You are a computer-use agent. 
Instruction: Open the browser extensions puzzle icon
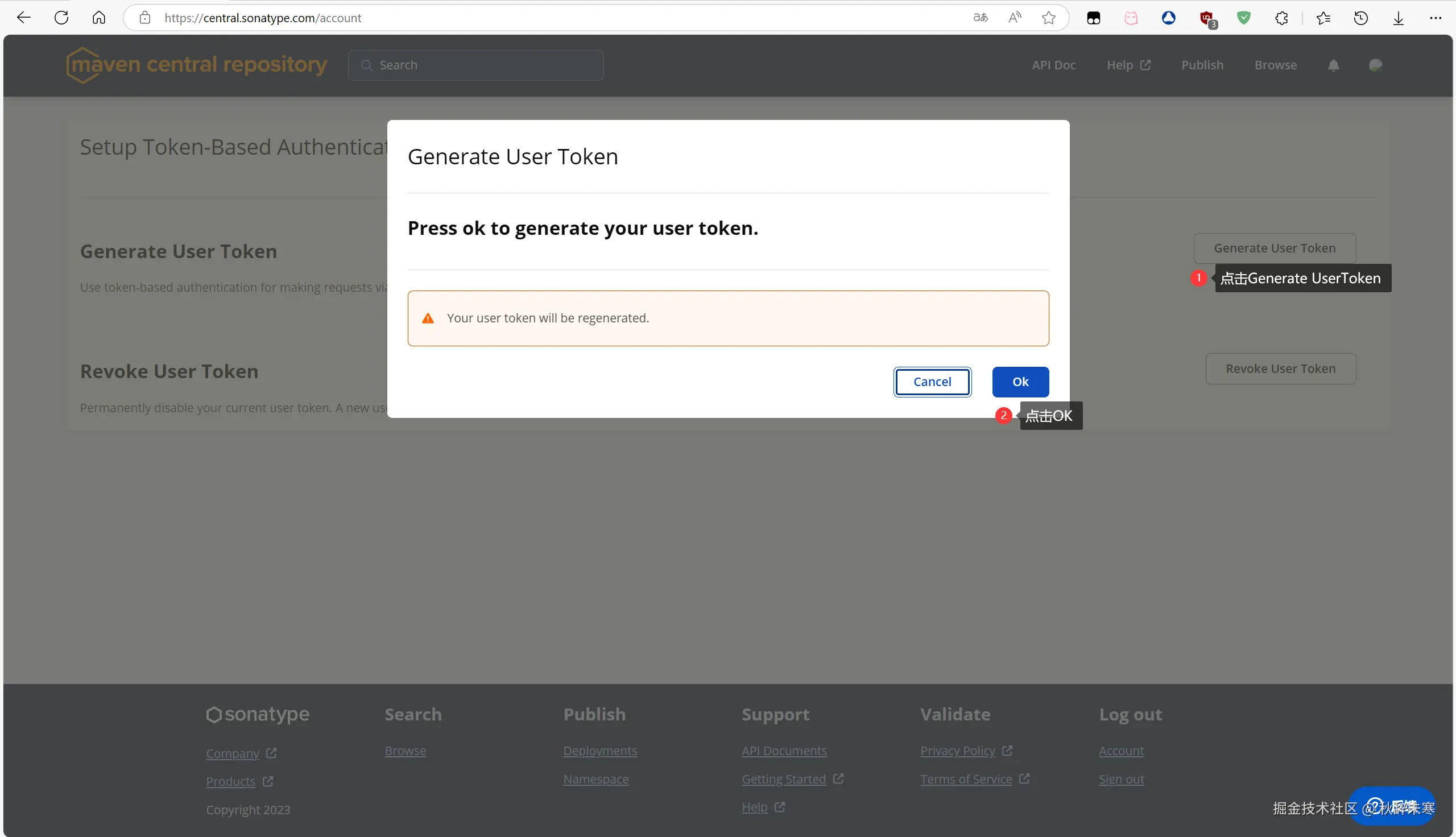point(1281,18)
